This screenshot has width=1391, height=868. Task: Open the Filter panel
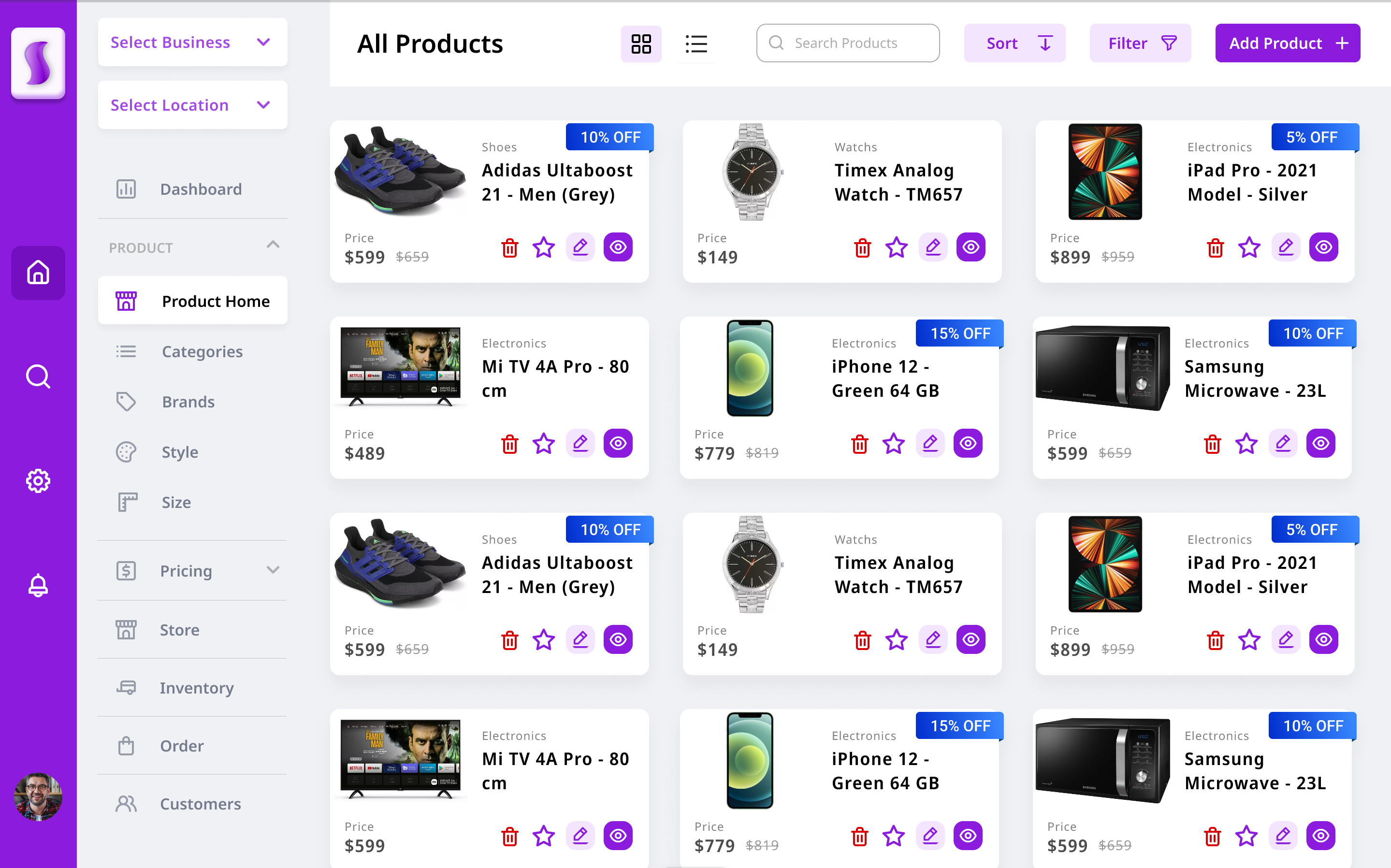(x=1140, y=43)
